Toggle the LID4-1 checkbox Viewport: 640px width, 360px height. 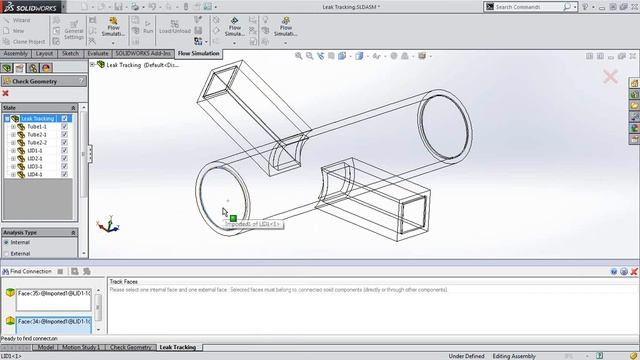[64, 174]
